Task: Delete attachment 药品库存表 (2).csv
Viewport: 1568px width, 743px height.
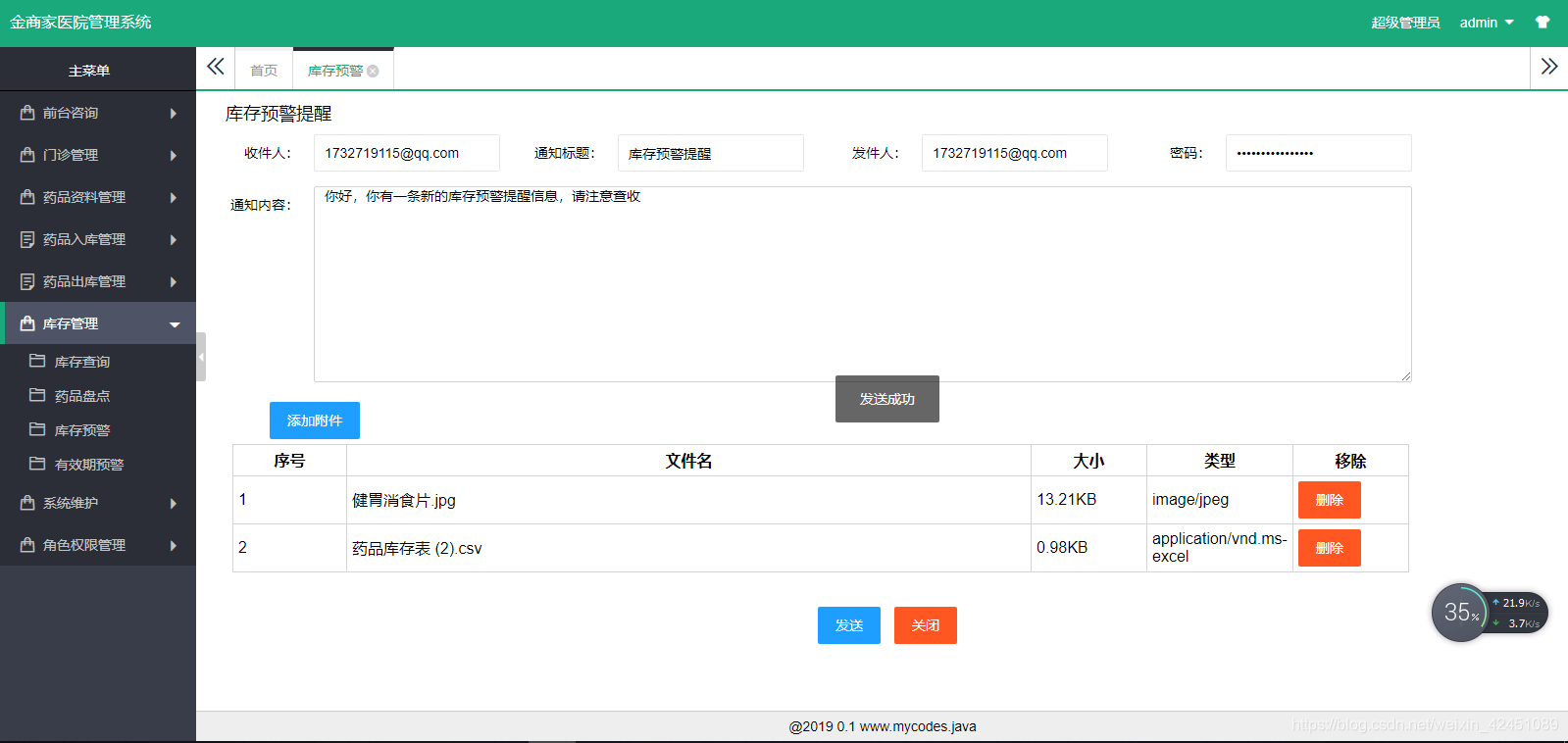Action: click(1330, 548)
